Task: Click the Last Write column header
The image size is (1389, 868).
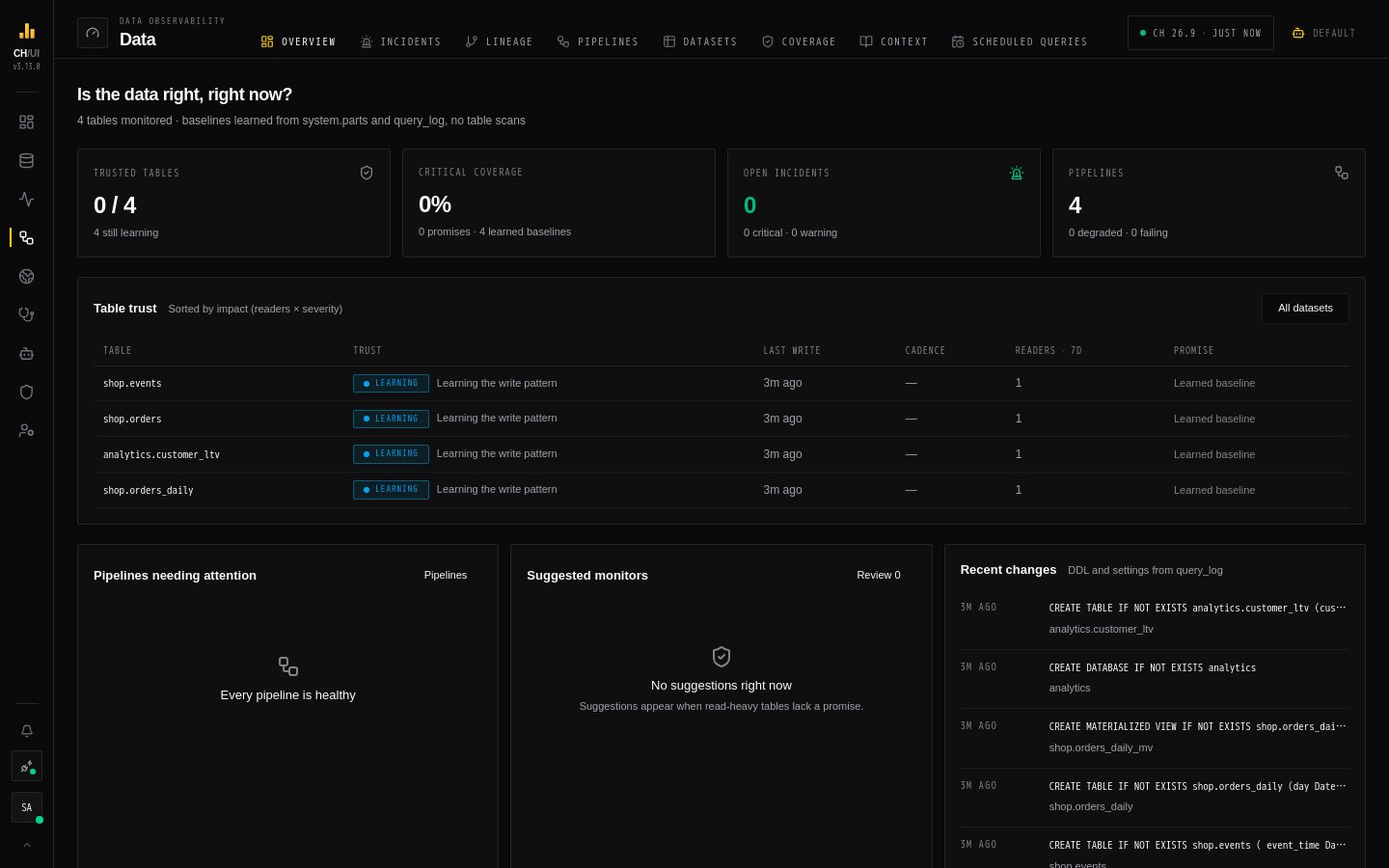Action: pos(792,351)
